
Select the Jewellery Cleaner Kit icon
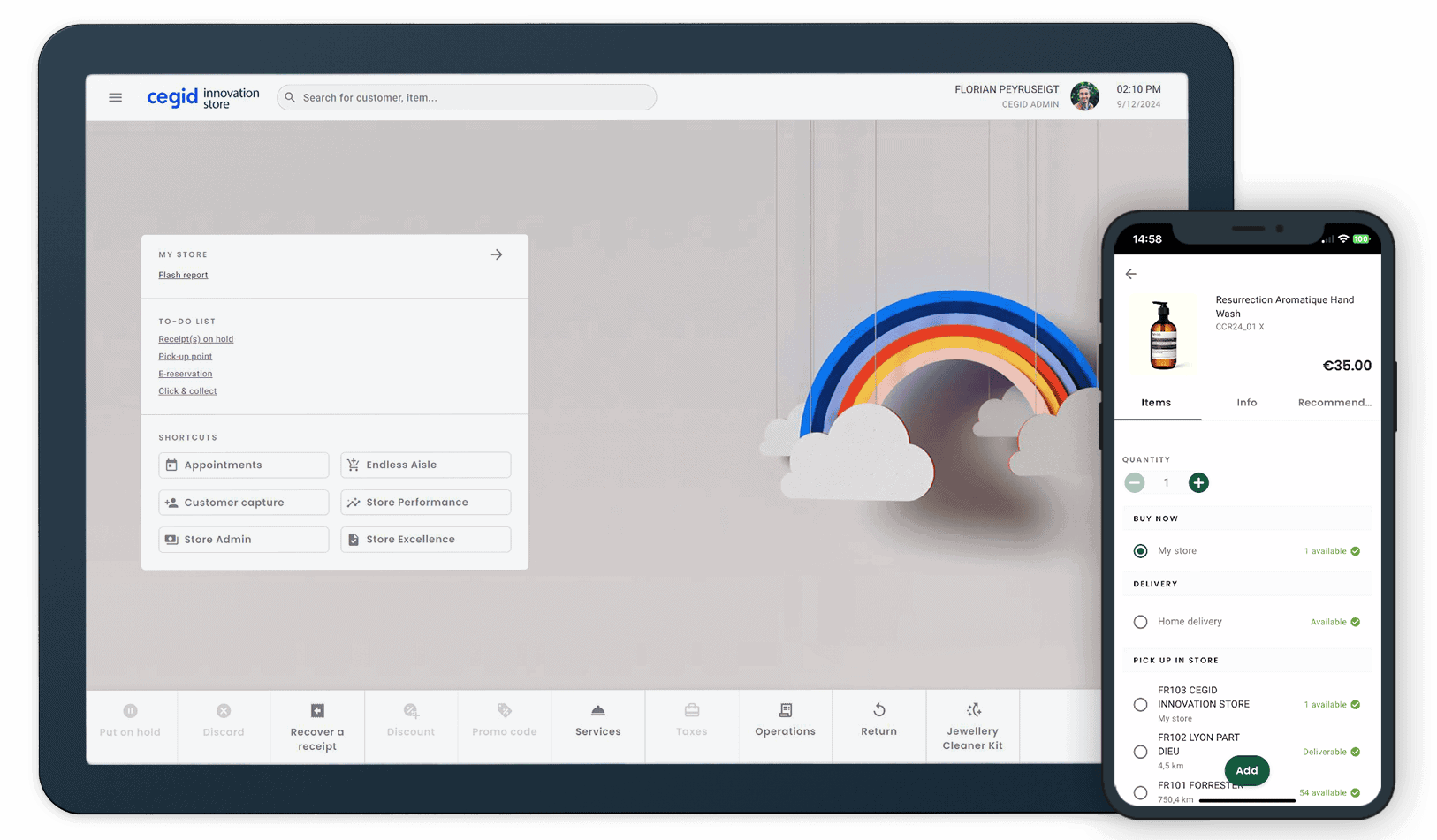coord(972,708)
